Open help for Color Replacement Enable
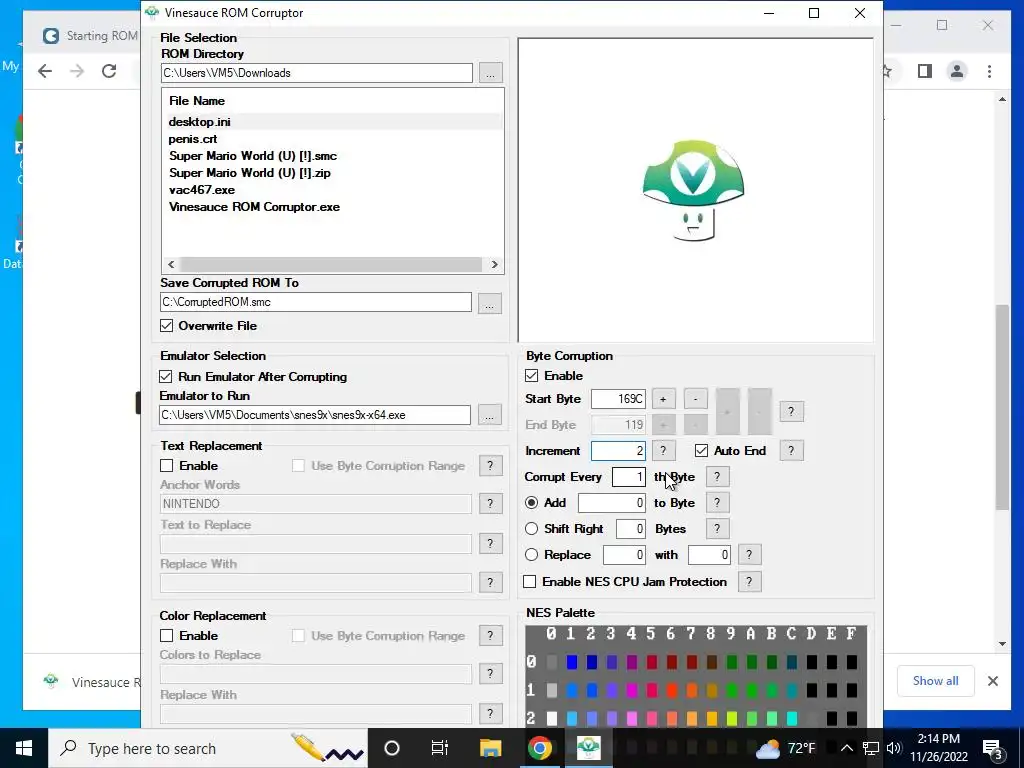The width and height of the screenshot is (1024, 768). pyautogui.click(x=490, y=635)
